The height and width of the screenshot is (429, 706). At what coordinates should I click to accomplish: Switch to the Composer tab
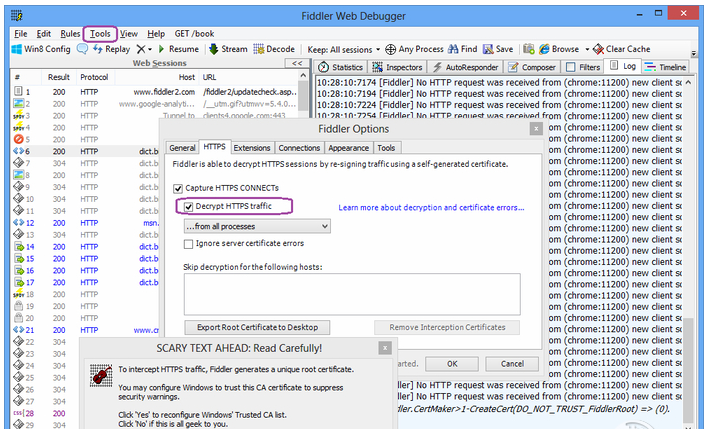tap(532, 67)
